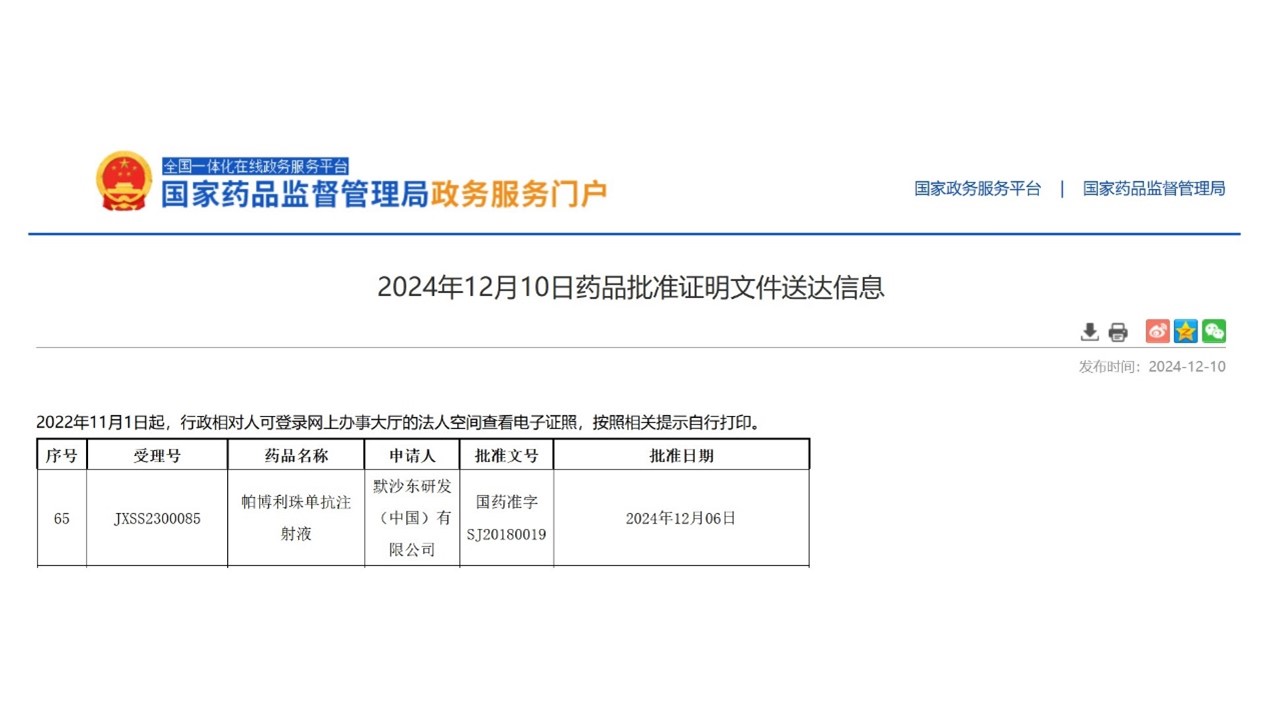Click the approval date 2024年12月06日
This screenshot has width=1269, height=714.
(681, 518)
